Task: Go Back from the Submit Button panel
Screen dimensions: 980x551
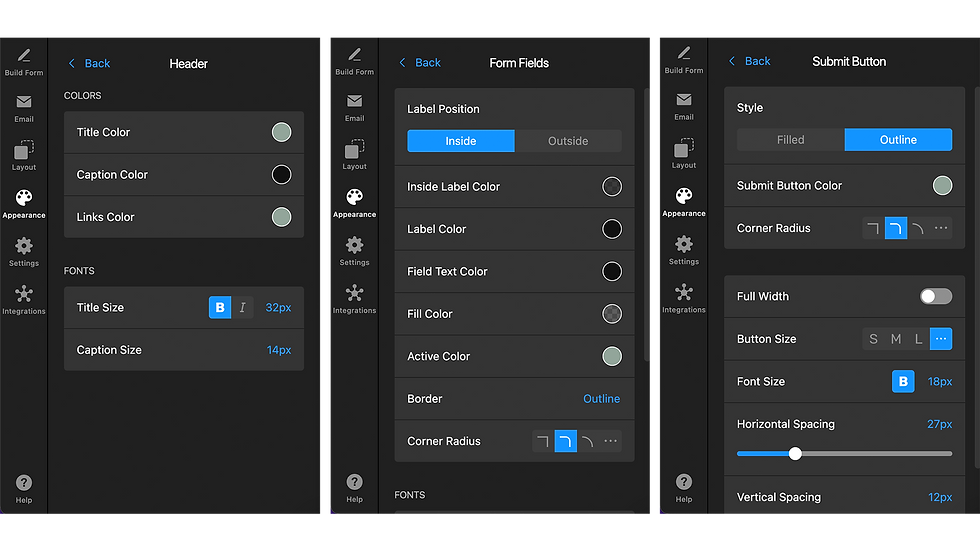Action: [x=749, y=61]
